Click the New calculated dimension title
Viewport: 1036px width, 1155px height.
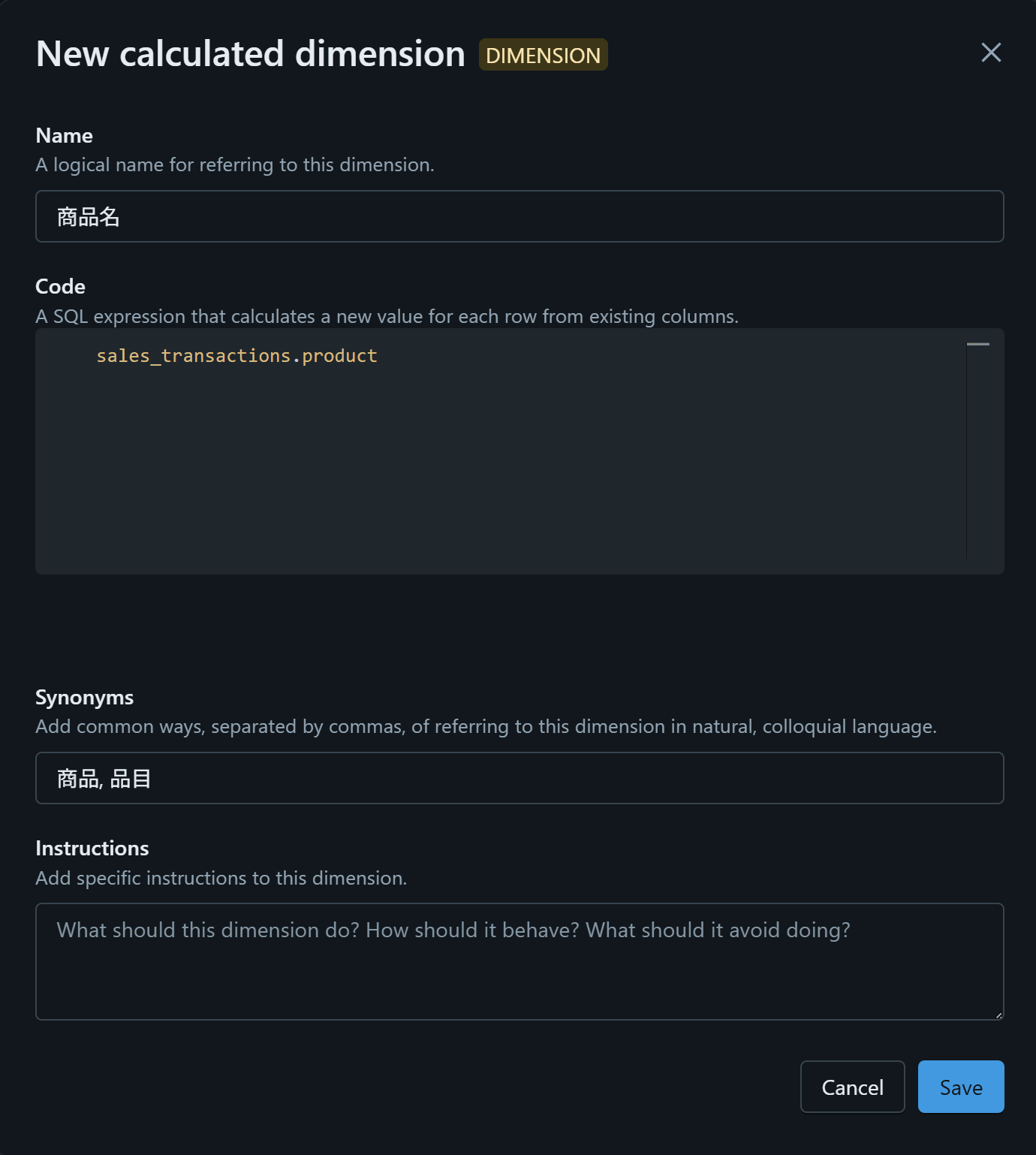pyautogui.click(x=251, y=54)
